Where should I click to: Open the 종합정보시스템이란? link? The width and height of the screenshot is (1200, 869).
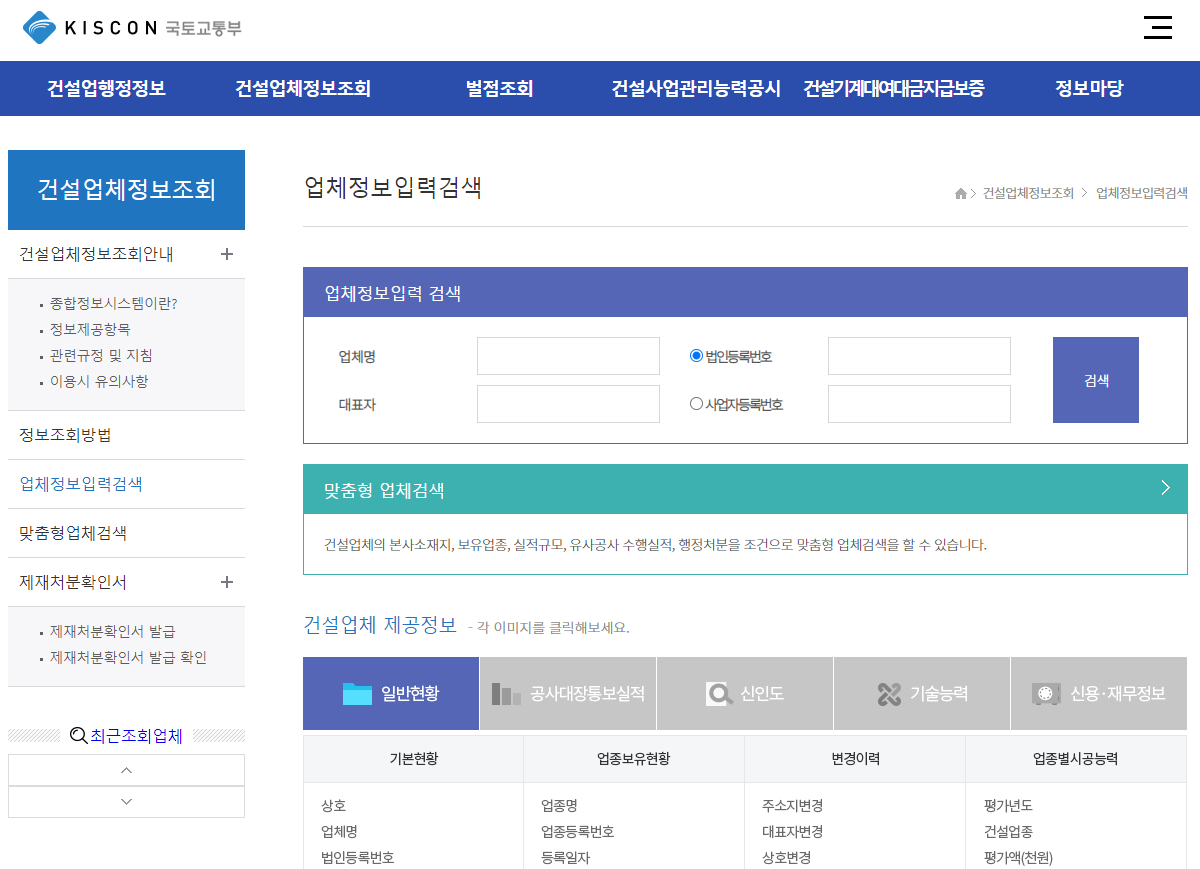coord(114,303)
